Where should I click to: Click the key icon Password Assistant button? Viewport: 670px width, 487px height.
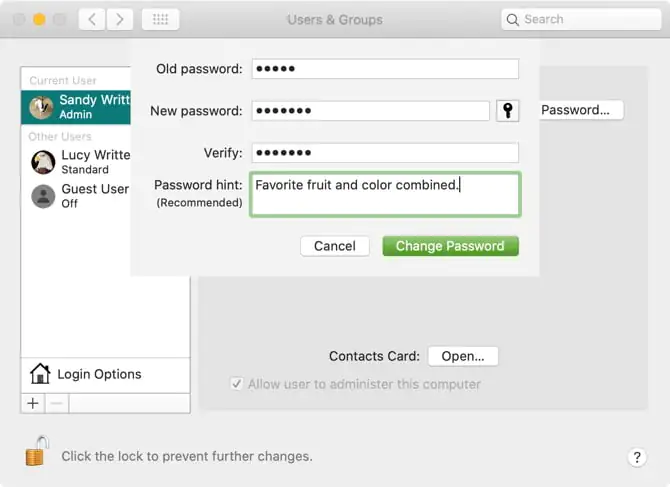[508, 111]
